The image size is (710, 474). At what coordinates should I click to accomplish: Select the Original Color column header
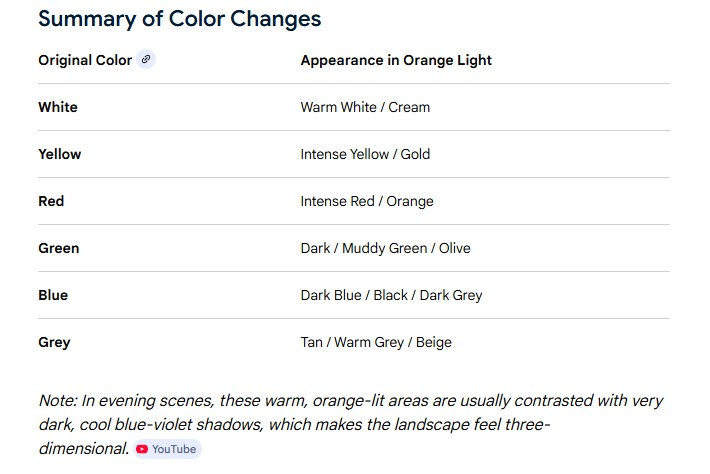click(x=85, y=60)
